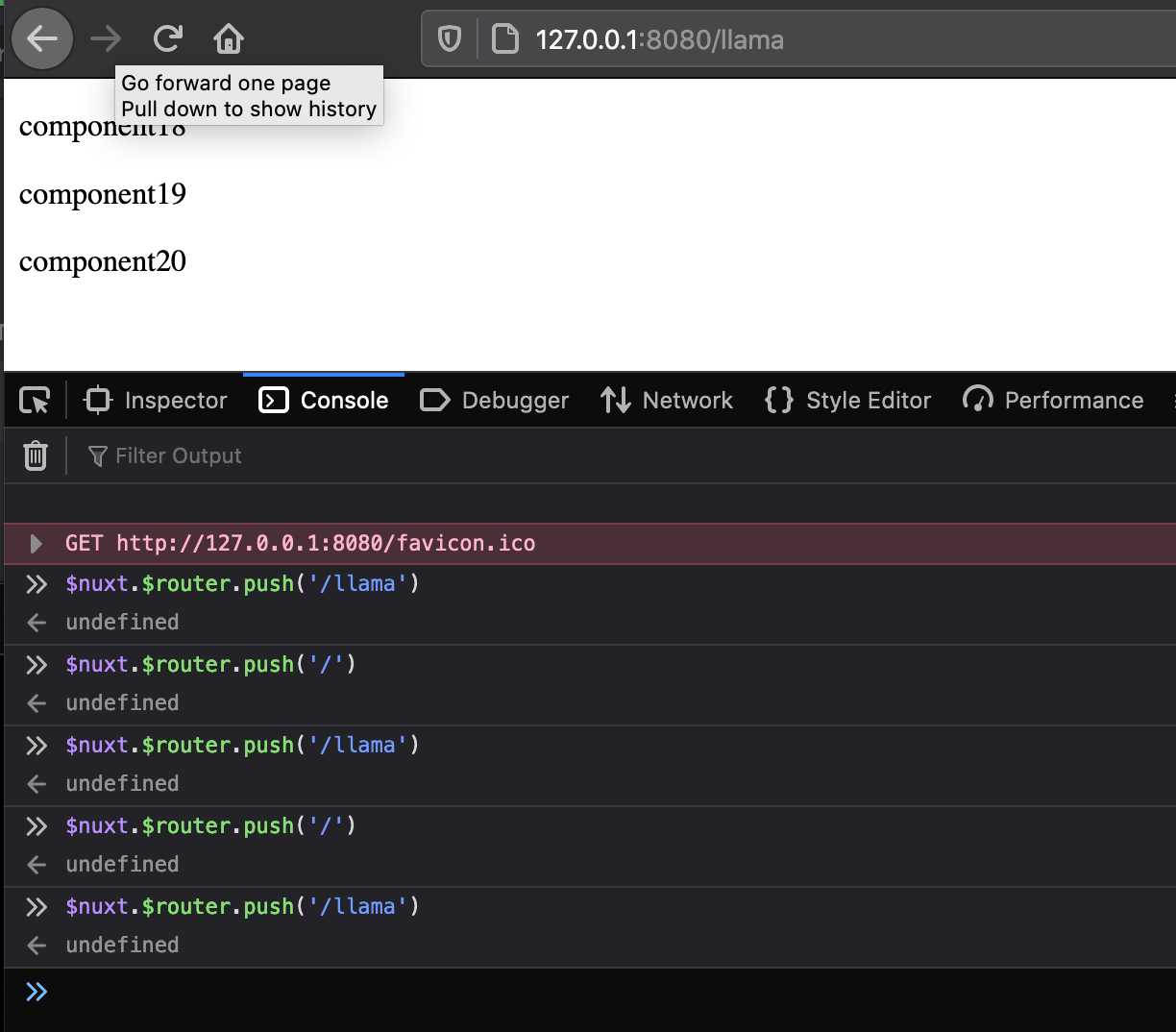Click the Network panel arrows icon
Viewport: 1176px width, 1032px height.
point(616,400)
